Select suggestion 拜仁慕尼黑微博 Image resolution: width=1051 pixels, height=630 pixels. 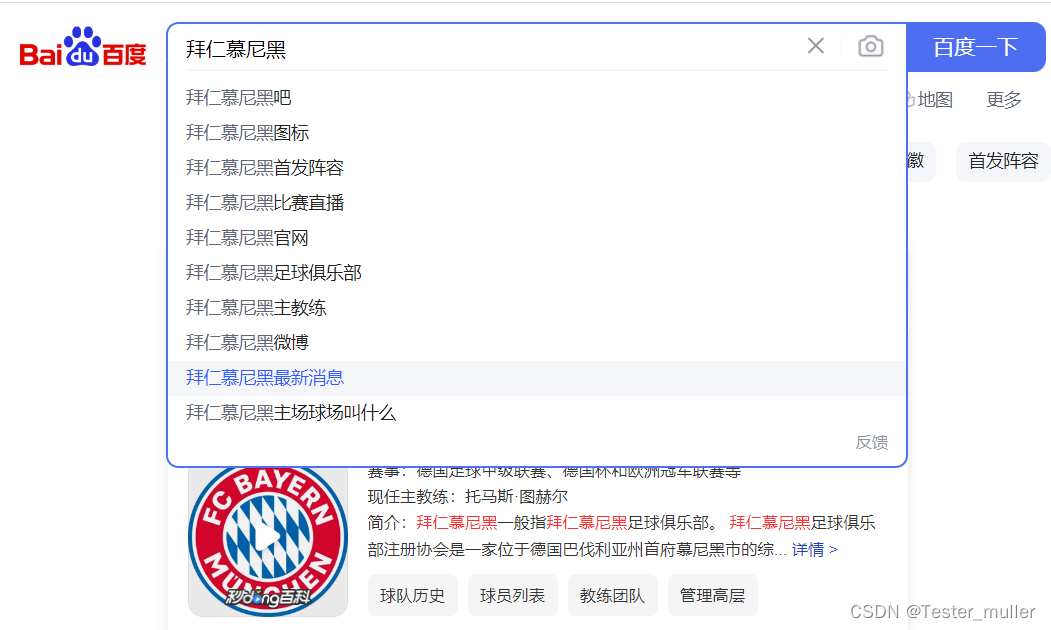536,342
